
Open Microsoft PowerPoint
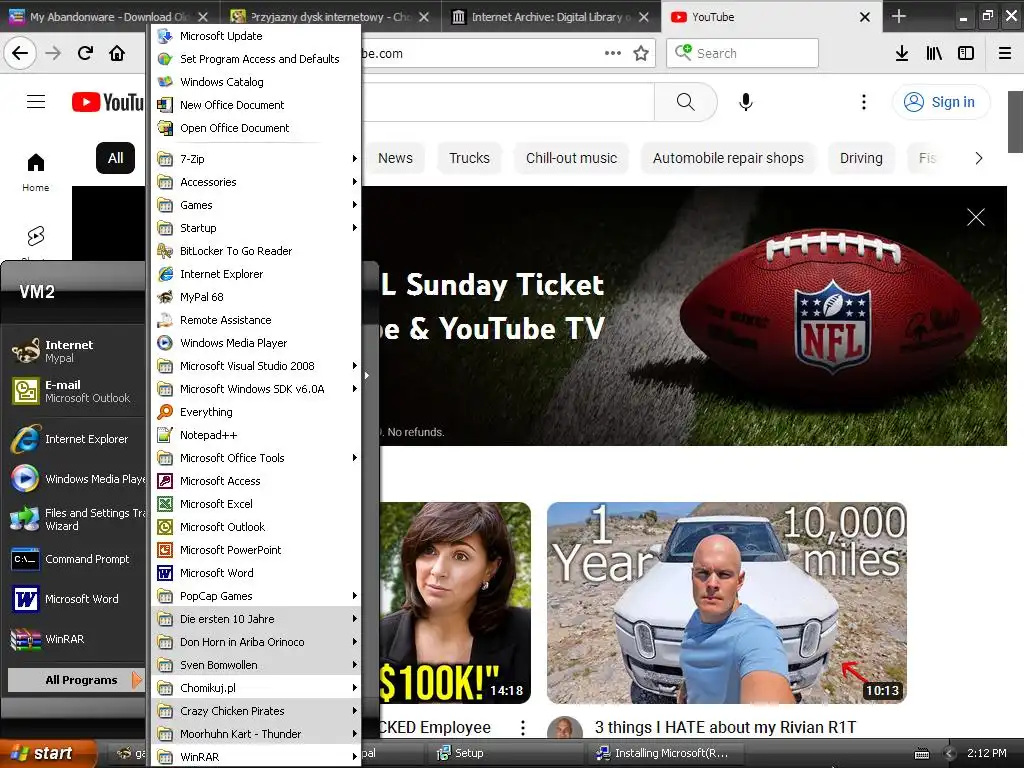(x=255, y=550)
